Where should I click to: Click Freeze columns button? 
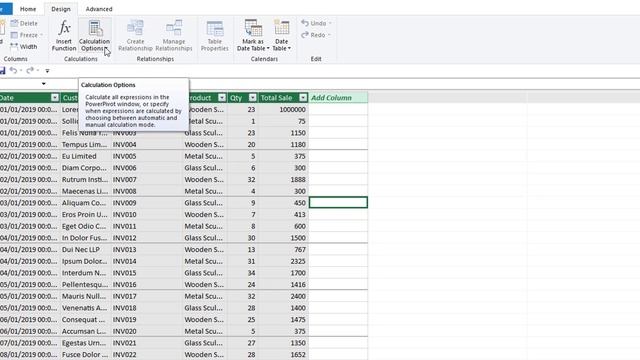tap(27, 35)
